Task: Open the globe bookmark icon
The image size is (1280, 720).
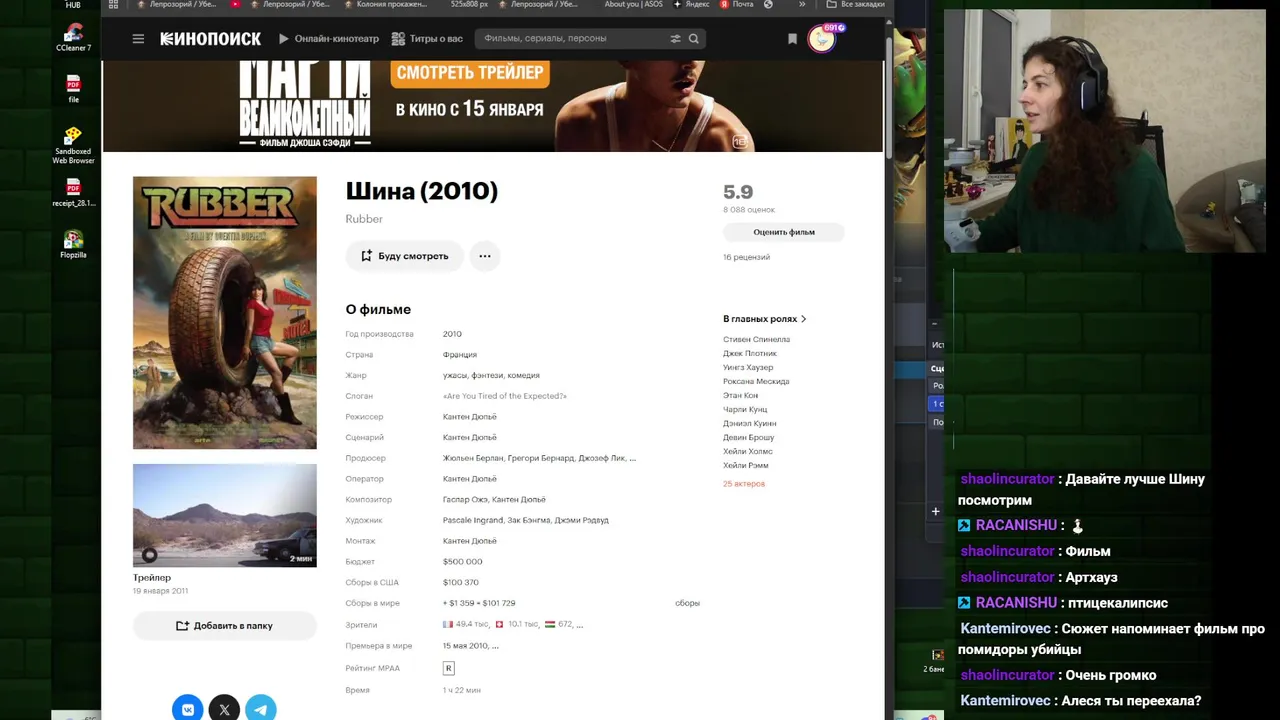Action: [768, 4]
